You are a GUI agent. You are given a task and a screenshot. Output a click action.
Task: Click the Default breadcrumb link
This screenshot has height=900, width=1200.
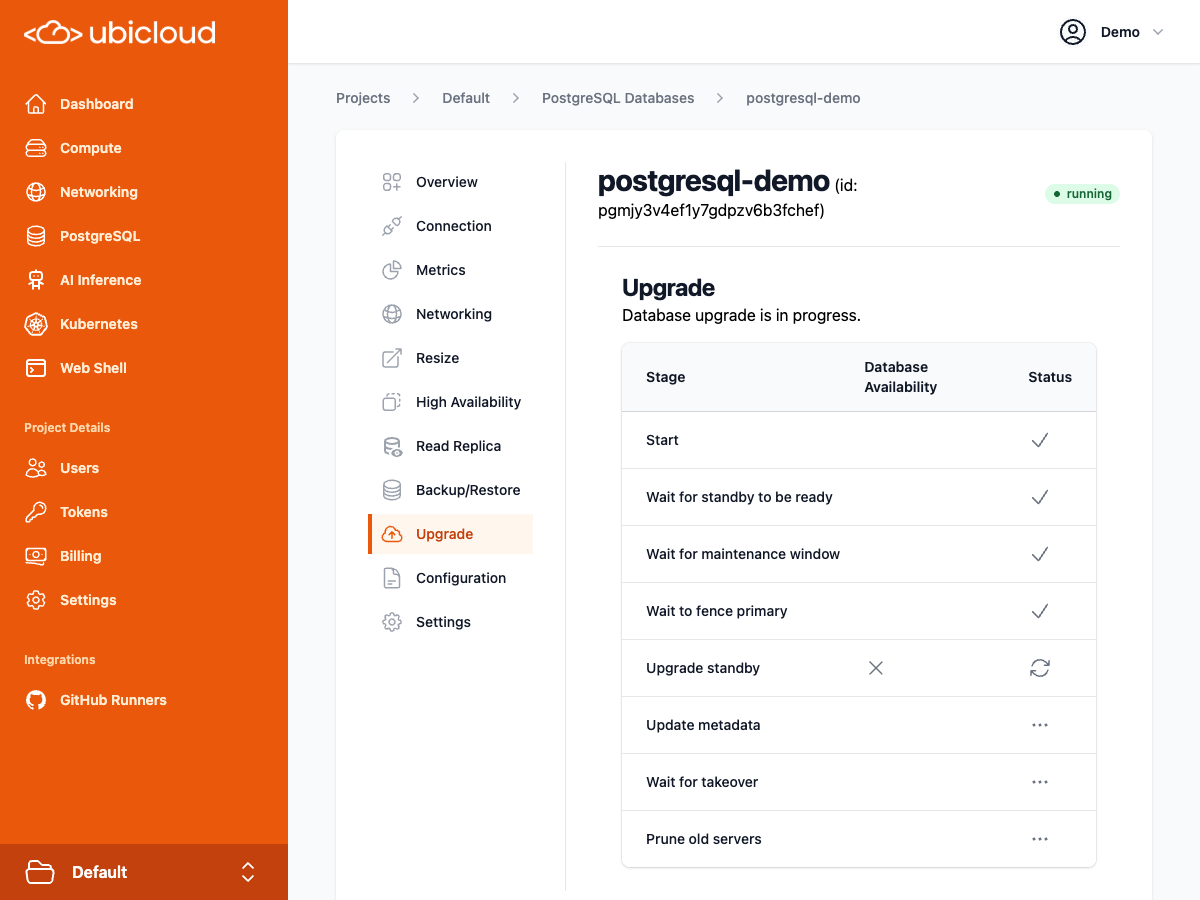[x=466, y=98]
